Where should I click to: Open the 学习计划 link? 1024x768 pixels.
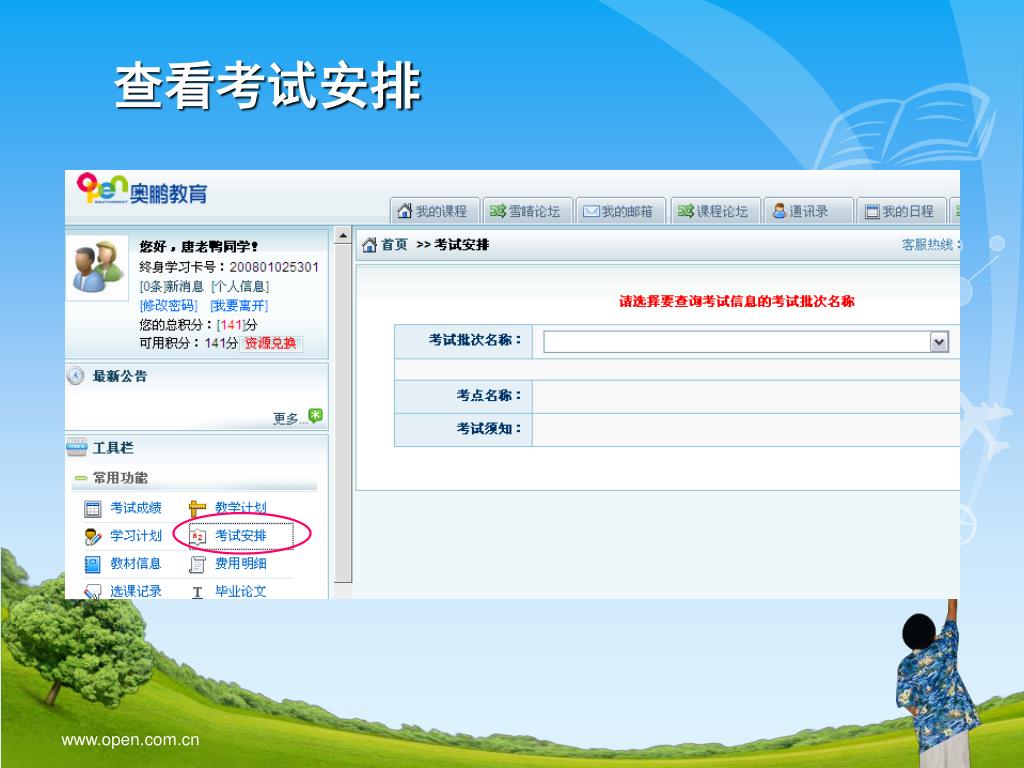point(135,536)
